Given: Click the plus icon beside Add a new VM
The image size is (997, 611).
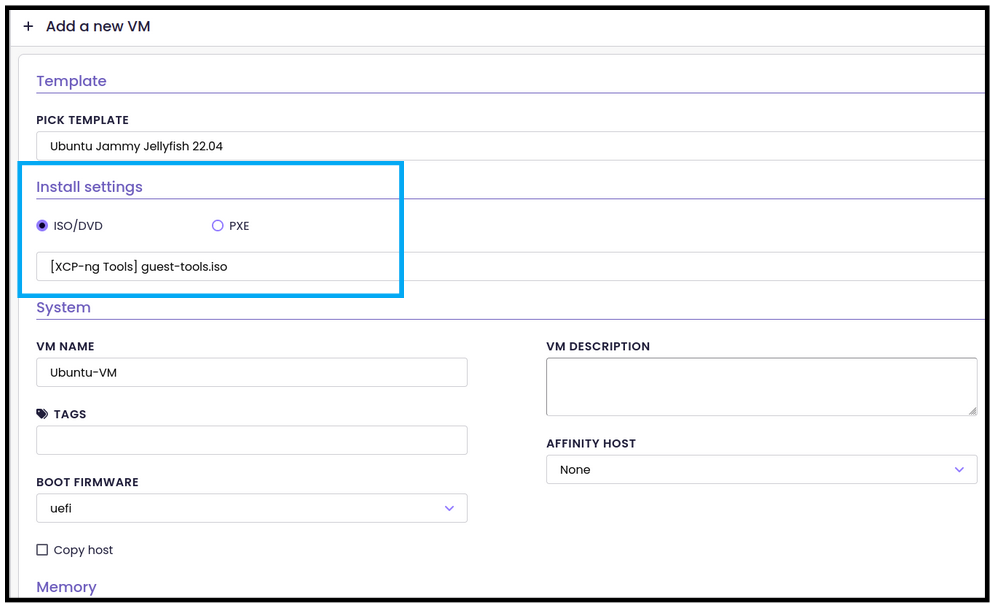Looking at the screenshot, I should coord(28,27).
